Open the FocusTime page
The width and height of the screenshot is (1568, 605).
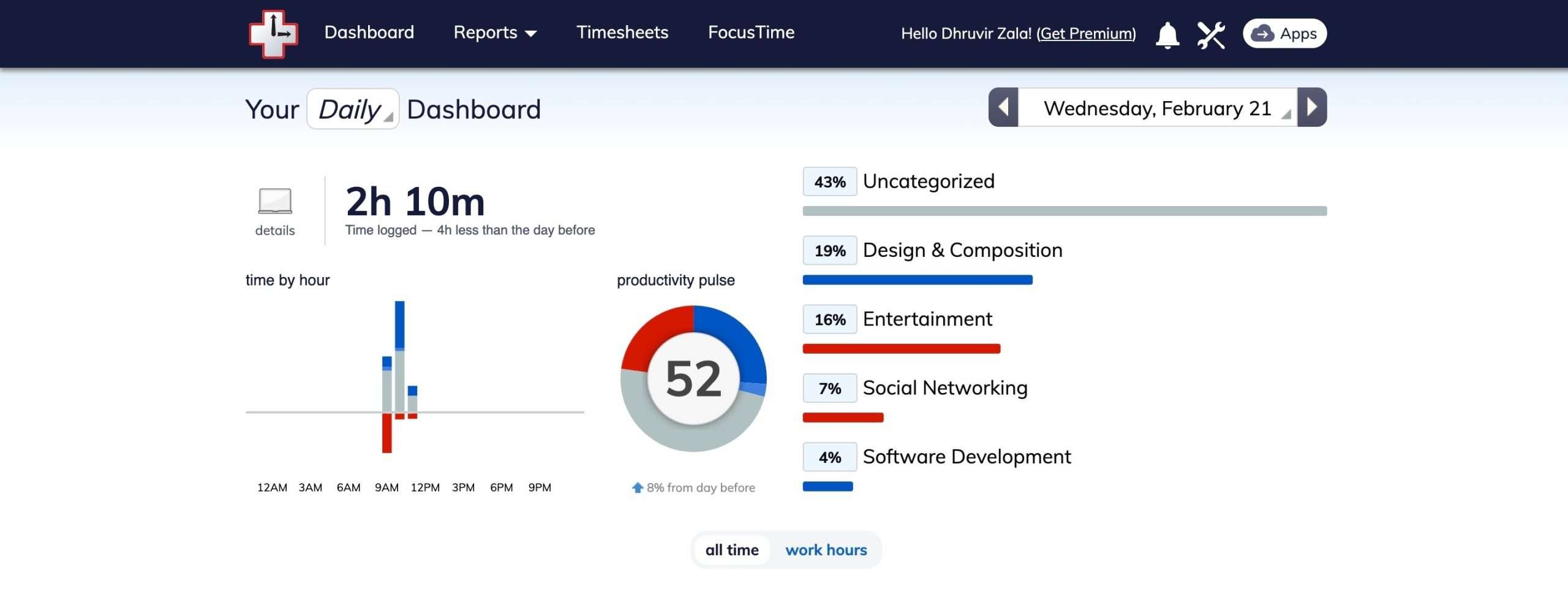[x=751, y=32]
